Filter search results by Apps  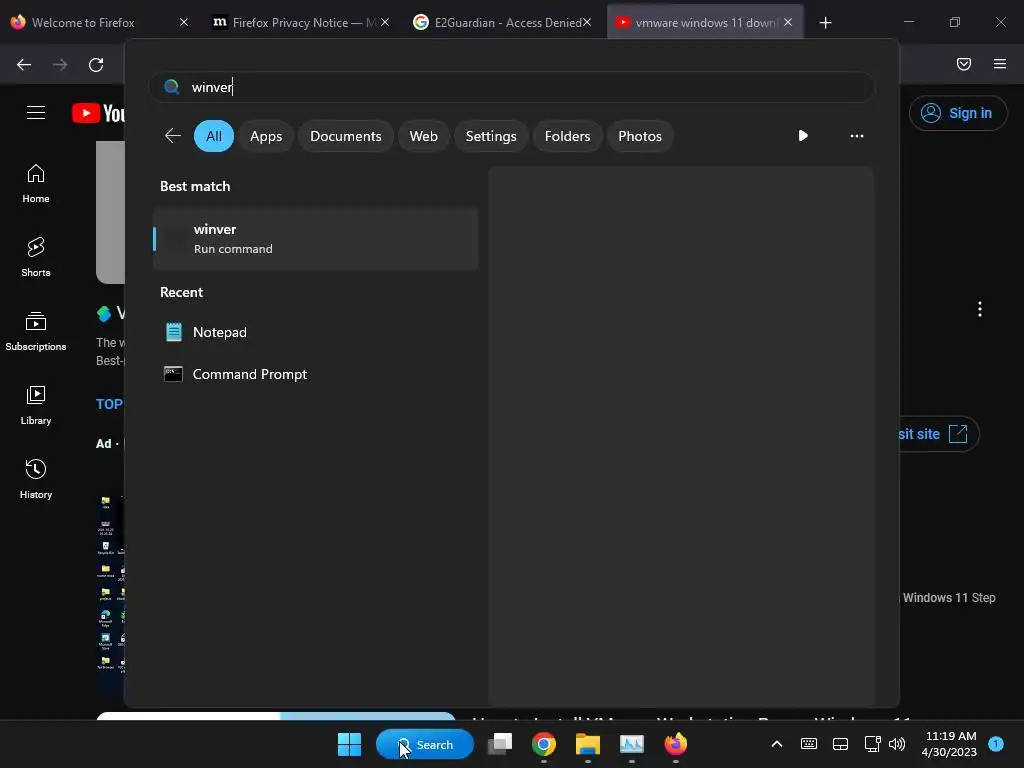[266, 136]
